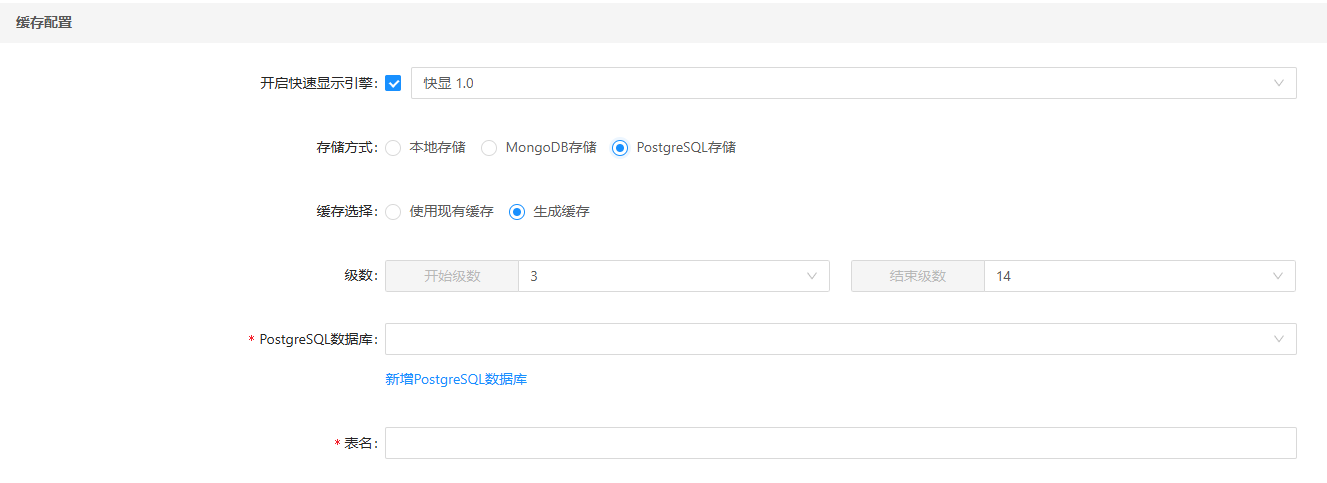Click the 结束级数 label addon
The height and width of the screenshot is (483, 1327).
pyautogui.click(x=918, y=276)
